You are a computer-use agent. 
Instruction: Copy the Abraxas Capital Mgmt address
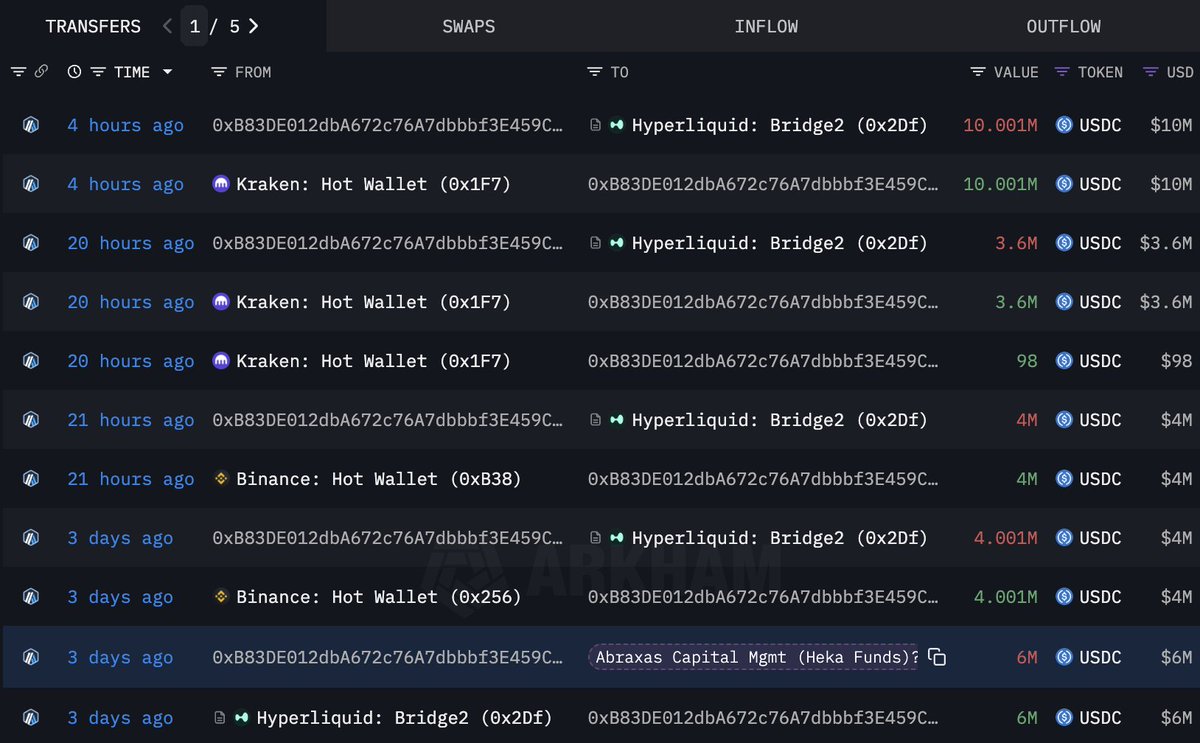(x=937, y=657)
